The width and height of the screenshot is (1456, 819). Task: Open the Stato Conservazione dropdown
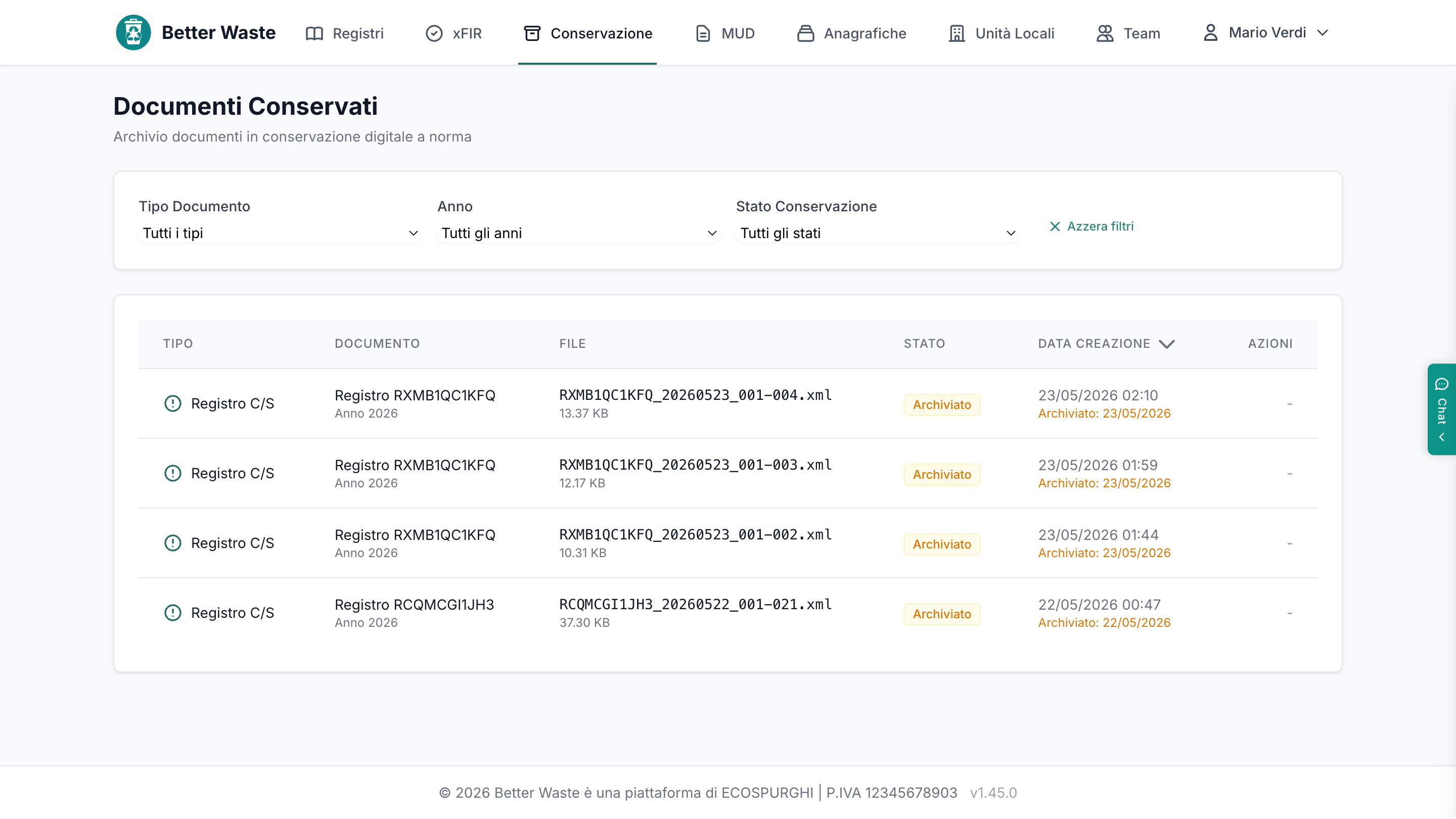[877, 233]
